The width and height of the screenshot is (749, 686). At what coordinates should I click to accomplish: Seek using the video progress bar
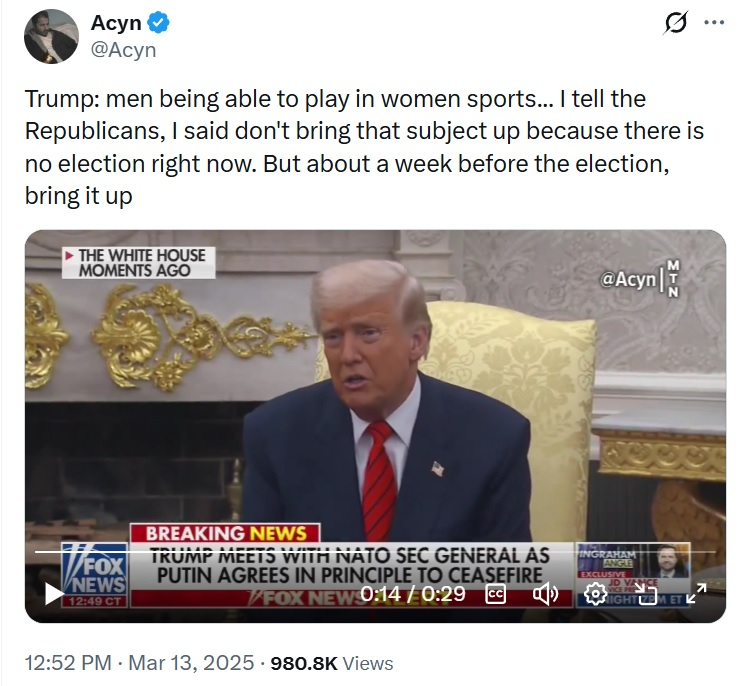300,552
